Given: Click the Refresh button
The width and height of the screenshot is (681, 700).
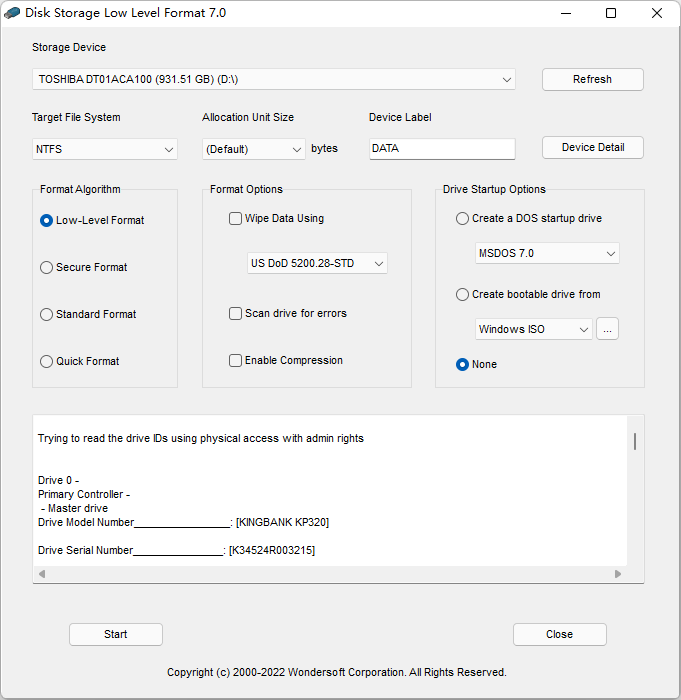Looking at the screenshot, I should (x=593, y=79).
